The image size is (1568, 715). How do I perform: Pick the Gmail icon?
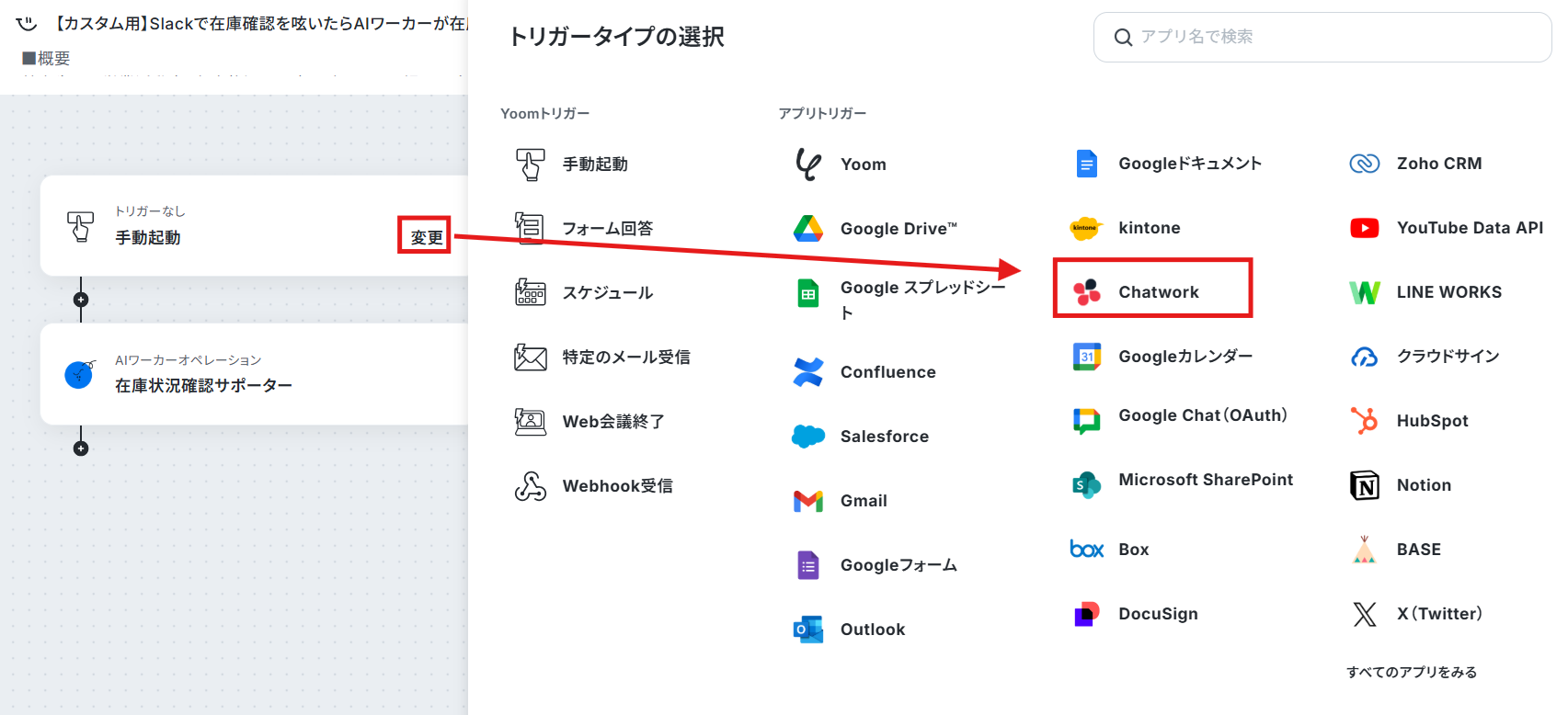tap(808, 501)
